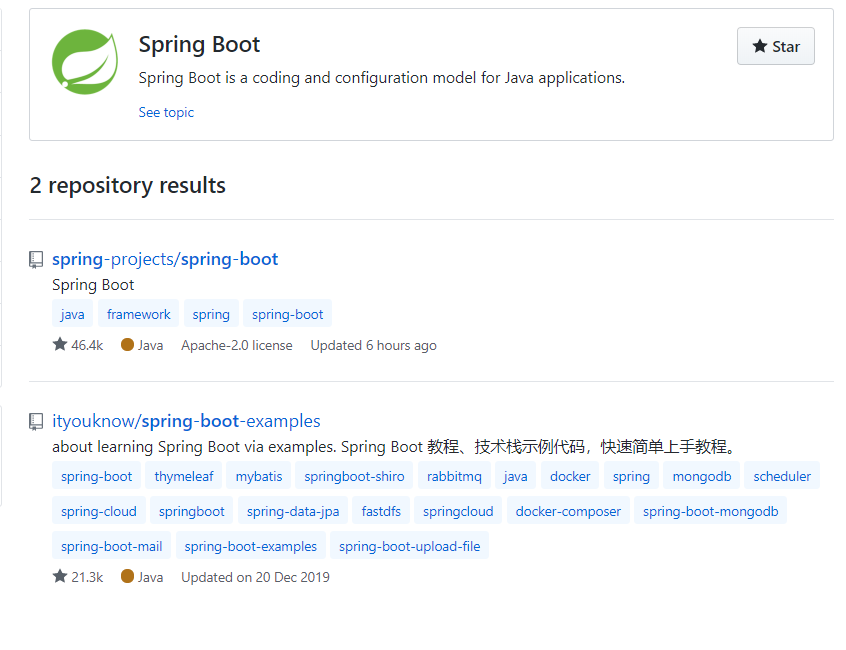Open the See topic link
The width and height of the screenshot is (846, 650).
click(x=166, y=112)
